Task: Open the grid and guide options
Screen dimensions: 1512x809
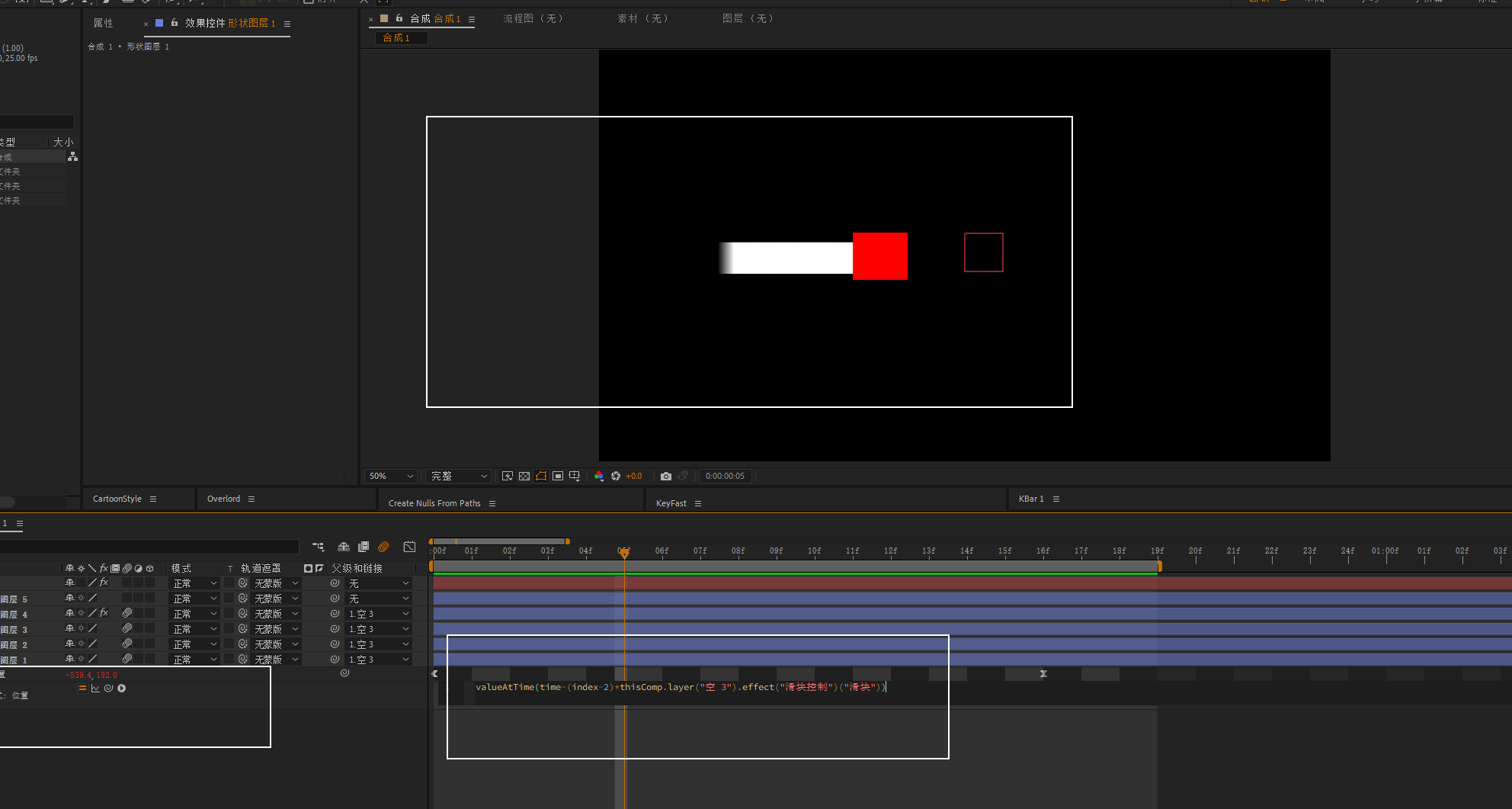Action: click(x=575, y=476)
